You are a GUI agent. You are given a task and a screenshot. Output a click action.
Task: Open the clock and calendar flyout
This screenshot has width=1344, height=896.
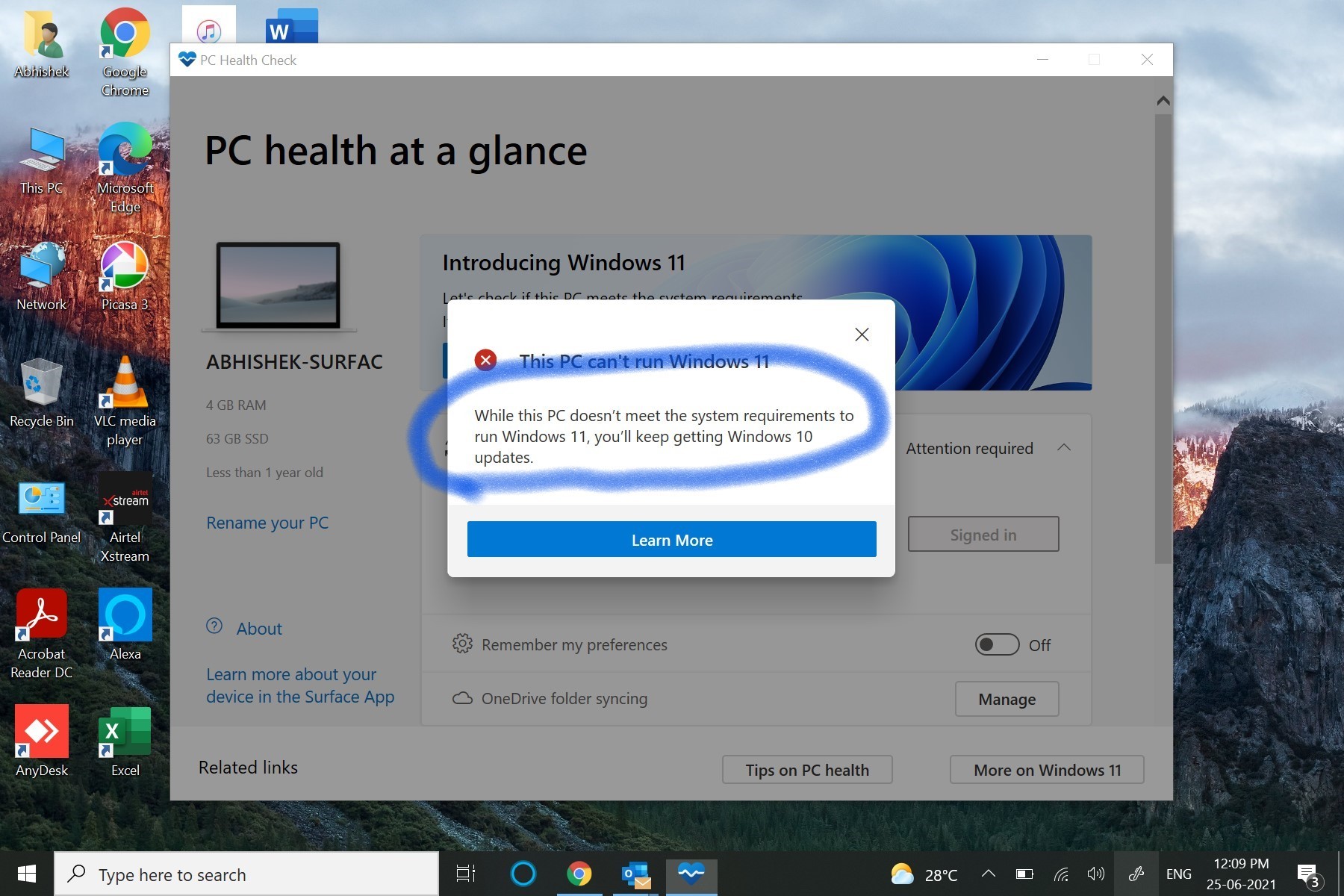(1241, 874)
